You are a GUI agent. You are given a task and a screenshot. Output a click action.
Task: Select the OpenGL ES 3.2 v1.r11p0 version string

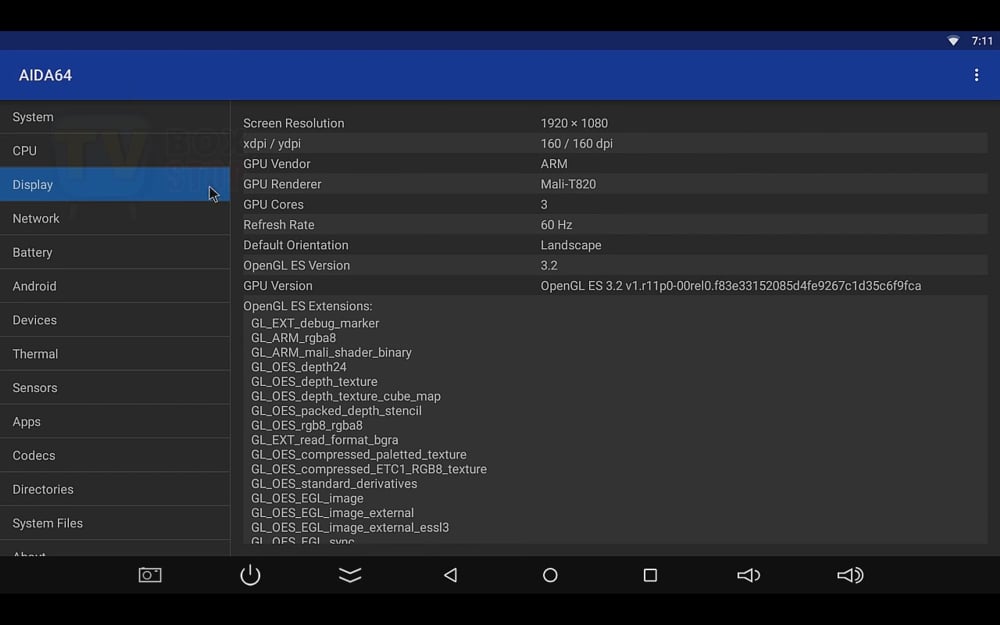[x=731, y=286]
